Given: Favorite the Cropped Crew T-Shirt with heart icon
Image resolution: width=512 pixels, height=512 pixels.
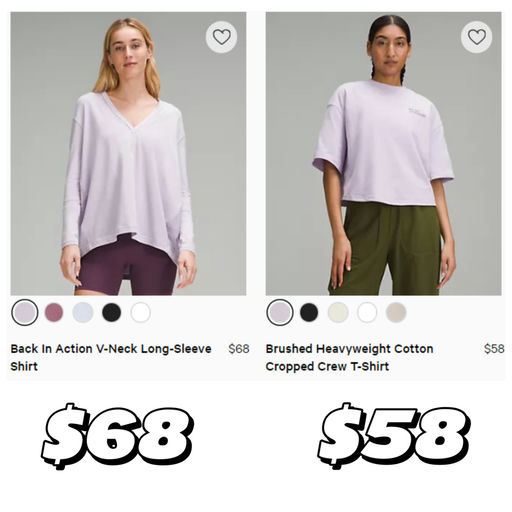Looking at the screenshot, I should point(477,37).
